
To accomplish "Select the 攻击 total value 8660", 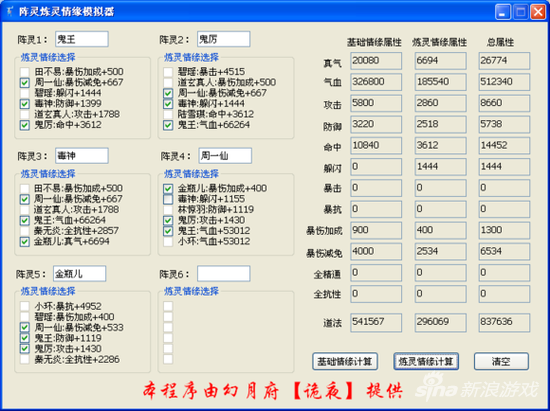I will point(504,103).
